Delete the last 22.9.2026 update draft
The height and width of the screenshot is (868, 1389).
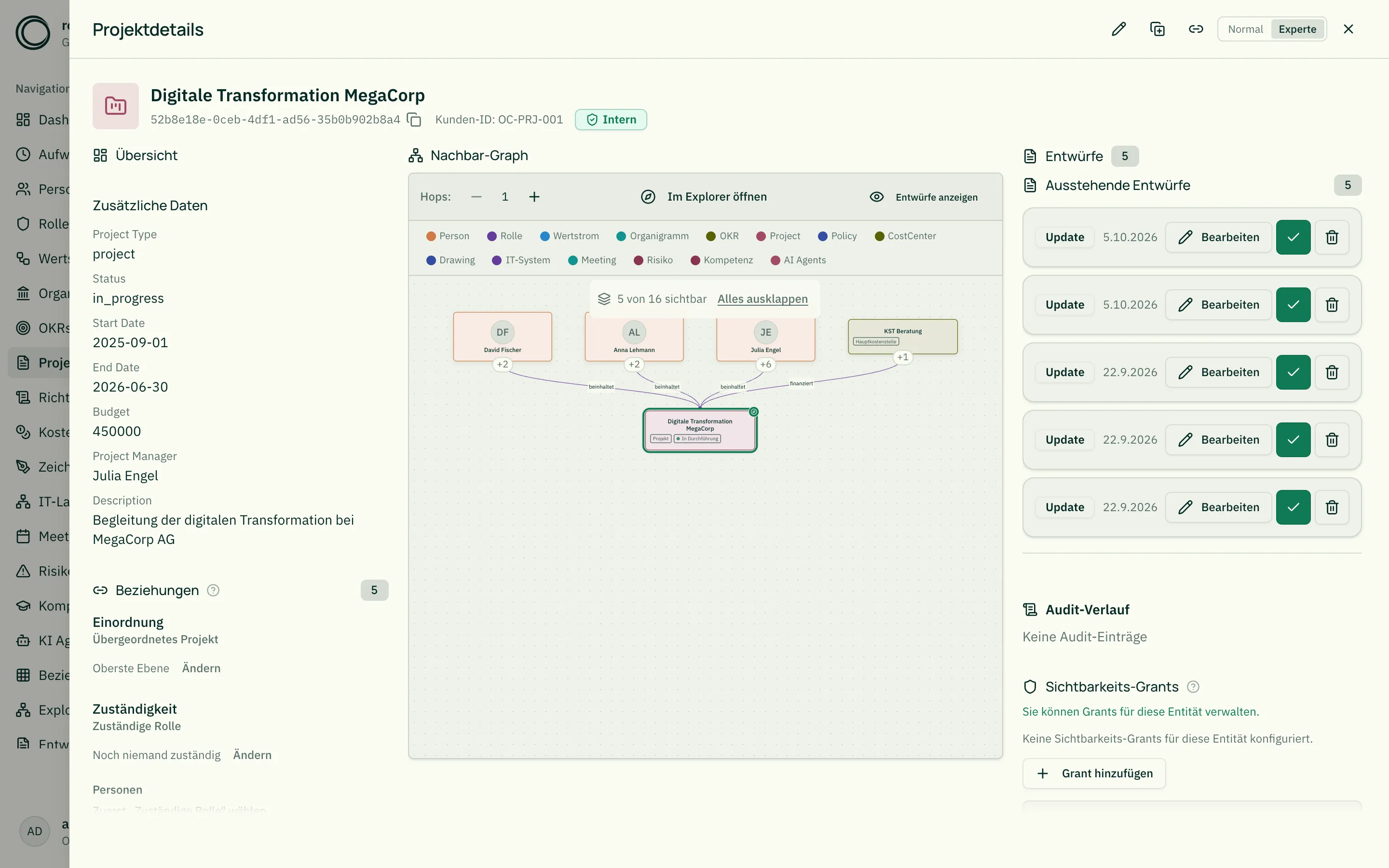pyautogui.click(x=1332, y=507)
